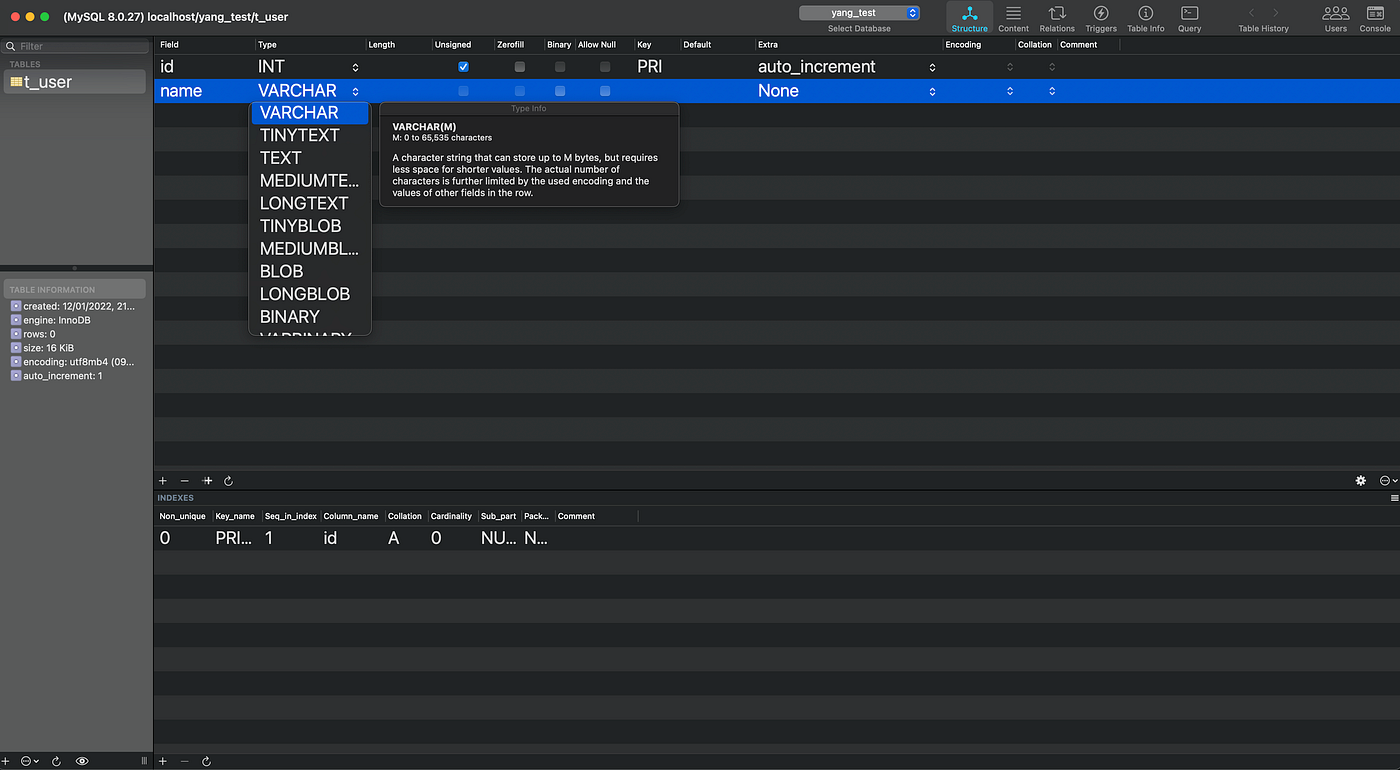Open the yang_test database selector
Screen dimensions: 1400x770
coord(858,13)
